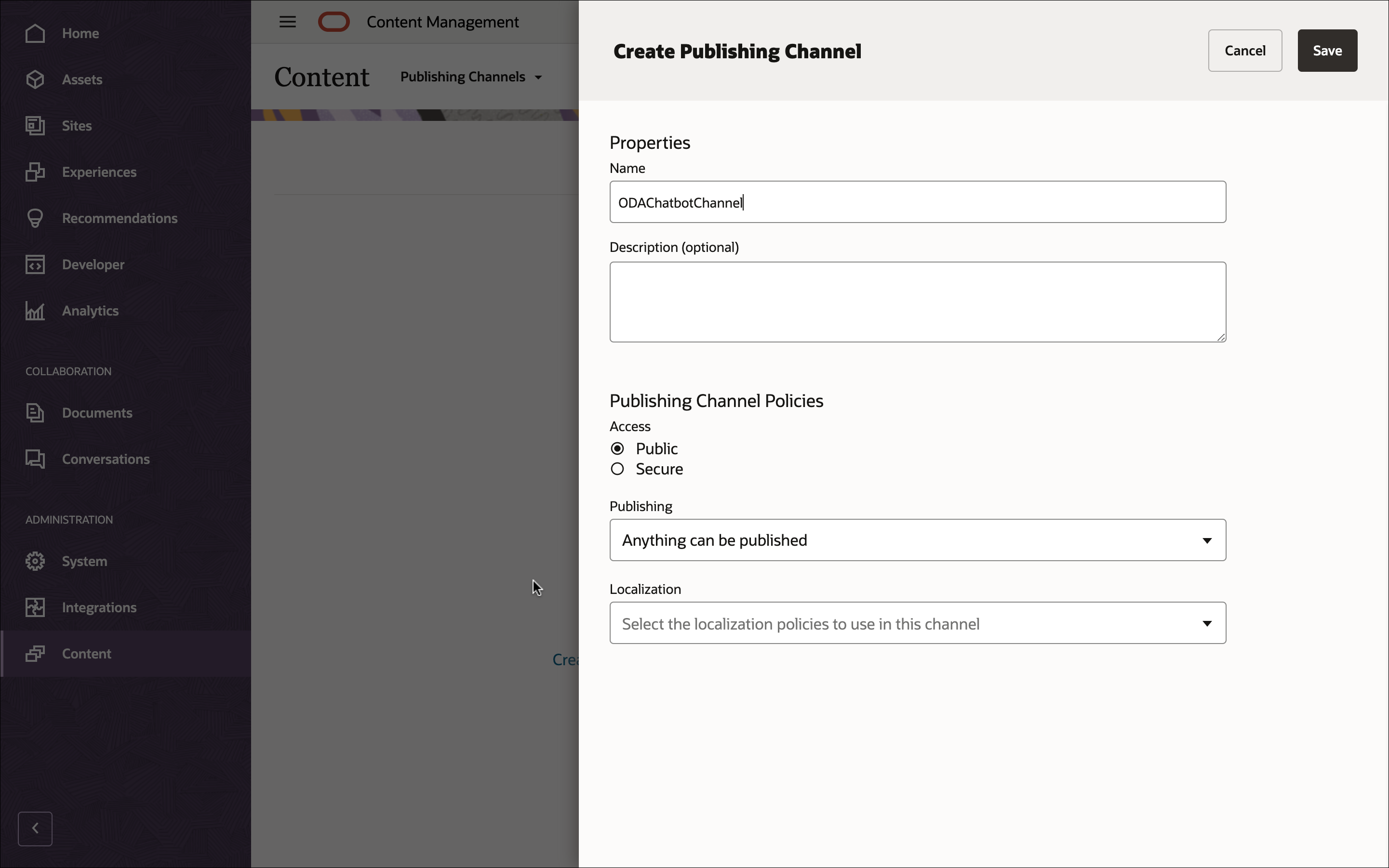Open the Recommendations section

click(x=119, y=218)
